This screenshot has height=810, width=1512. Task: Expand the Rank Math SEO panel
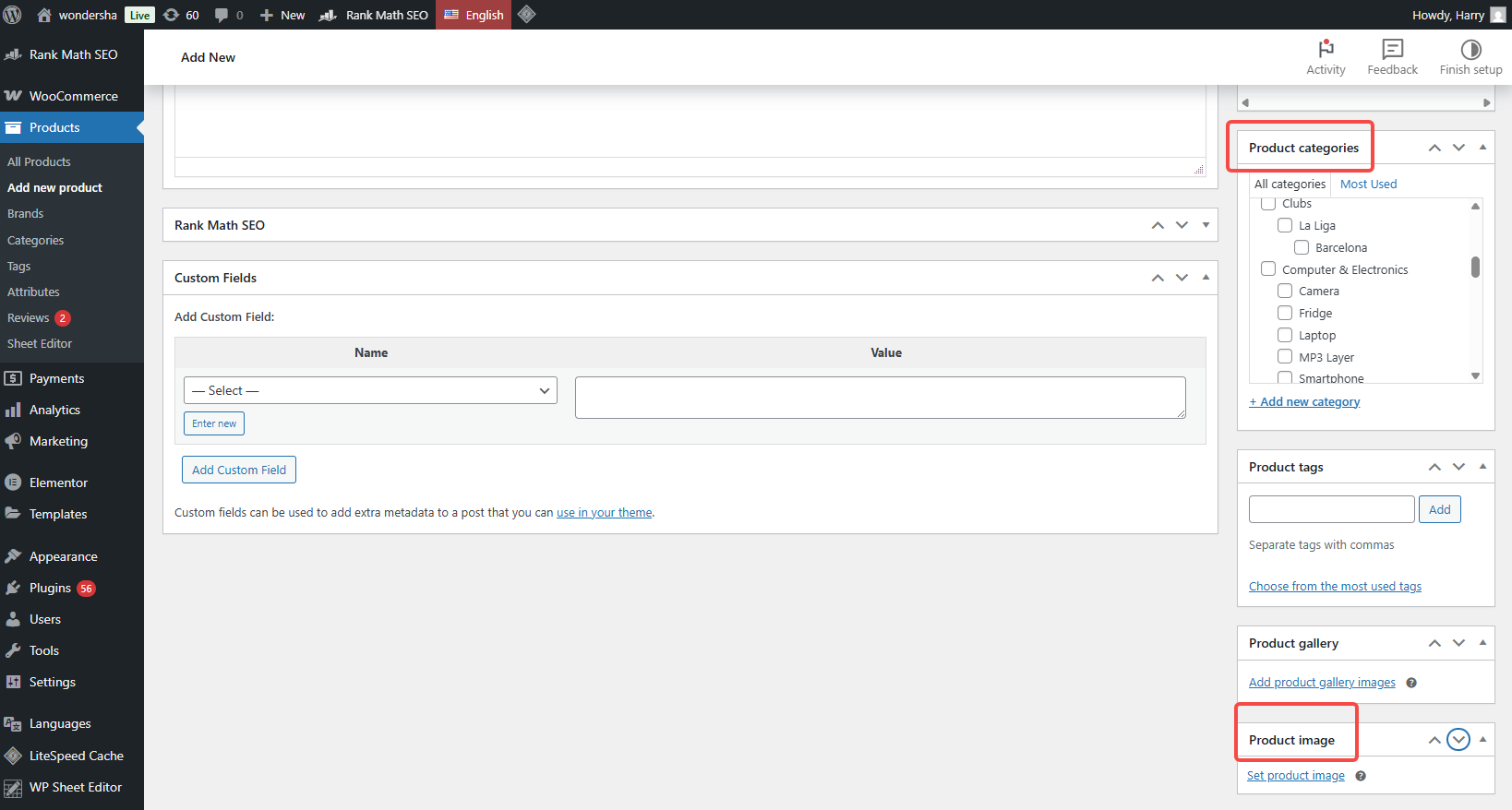1206,225
